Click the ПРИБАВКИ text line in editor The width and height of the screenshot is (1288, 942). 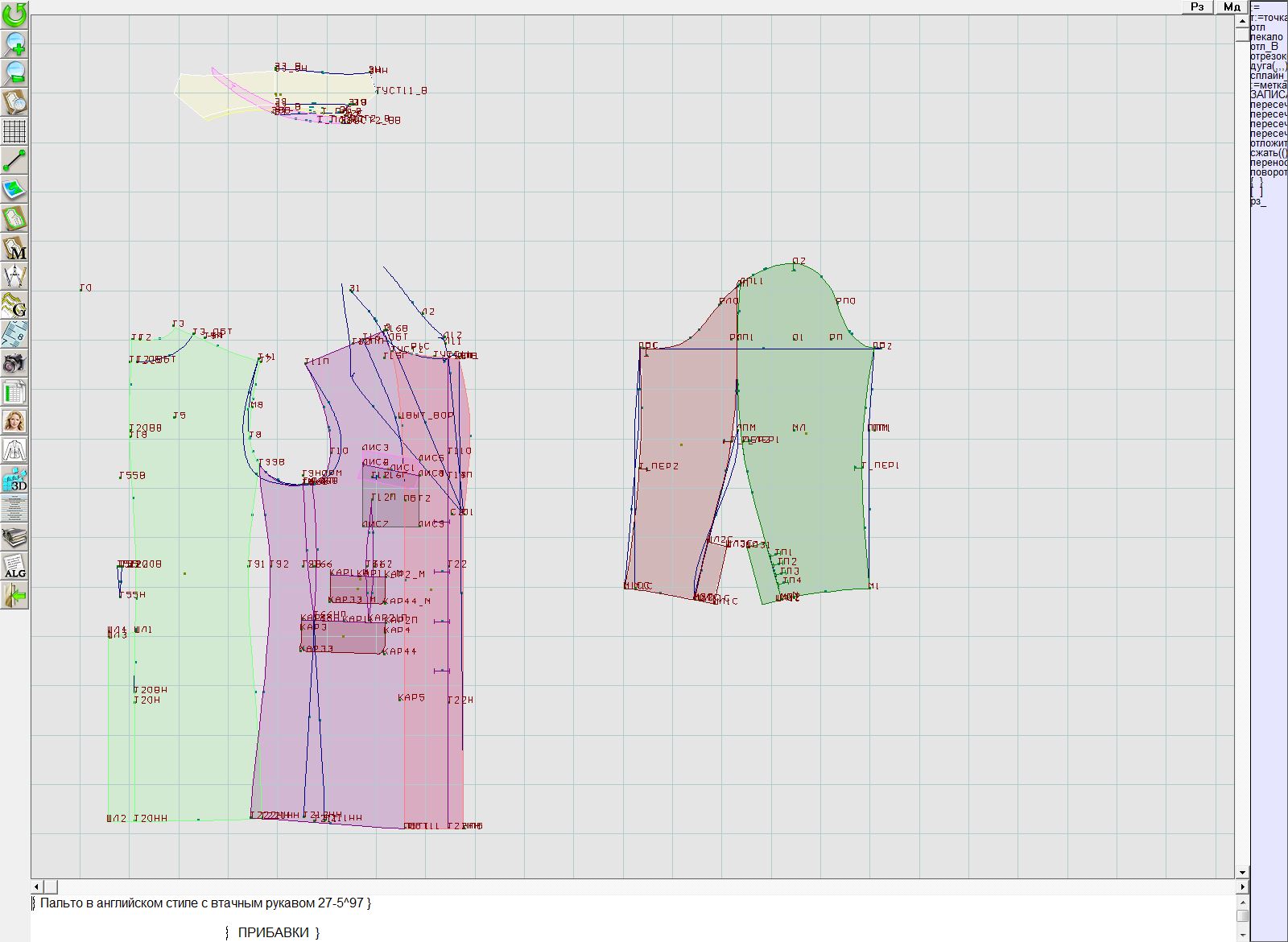pos(273,932)
